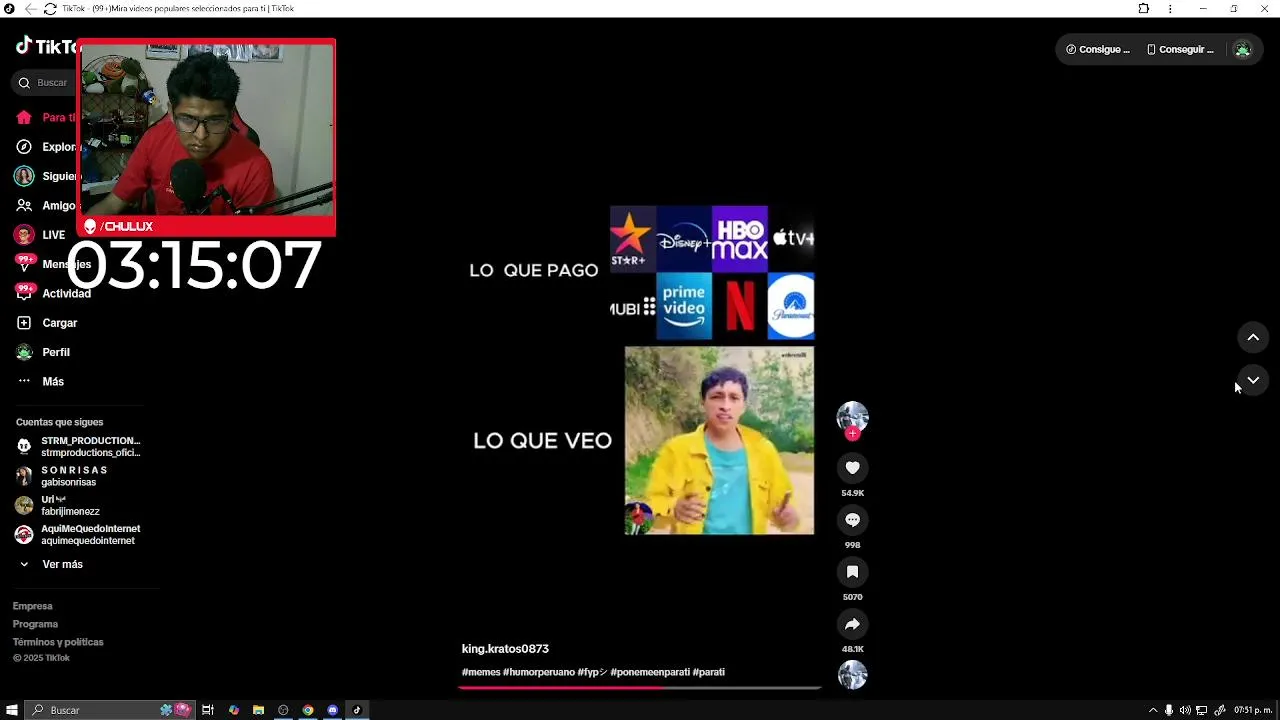Screen dimensions: 1280x720
Task: Go to previous video with up chevron
Action: pyautogui.click(x=1253, y=337)
